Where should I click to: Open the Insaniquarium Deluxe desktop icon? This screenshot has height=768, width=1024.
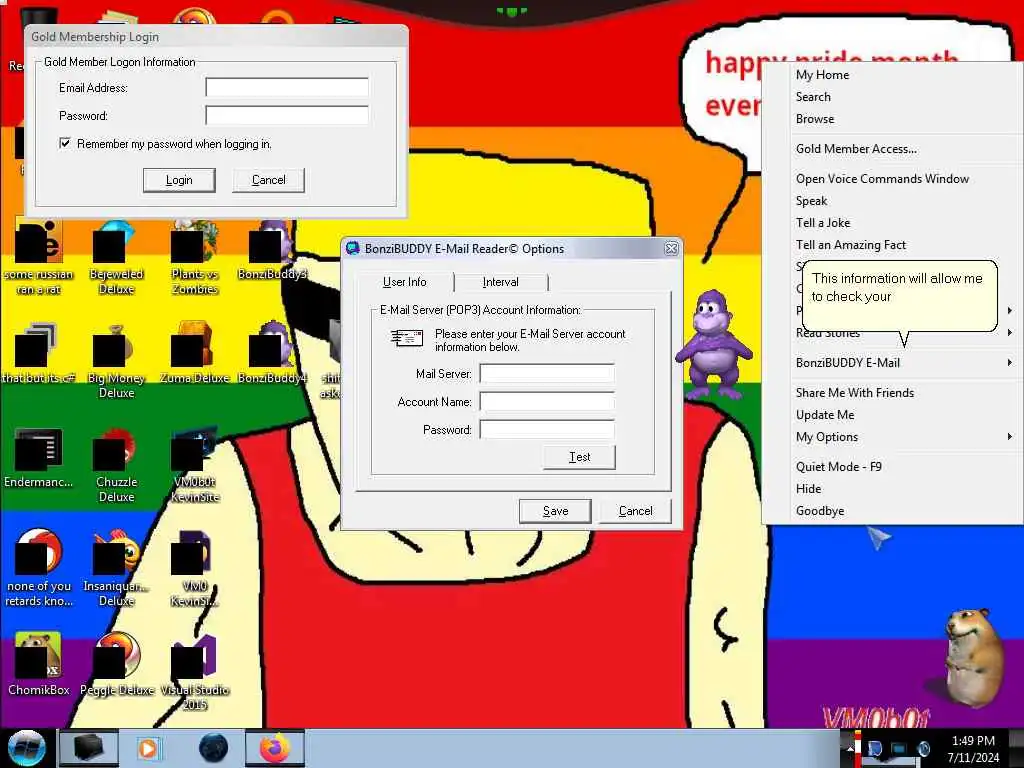(x=116, y=568)
